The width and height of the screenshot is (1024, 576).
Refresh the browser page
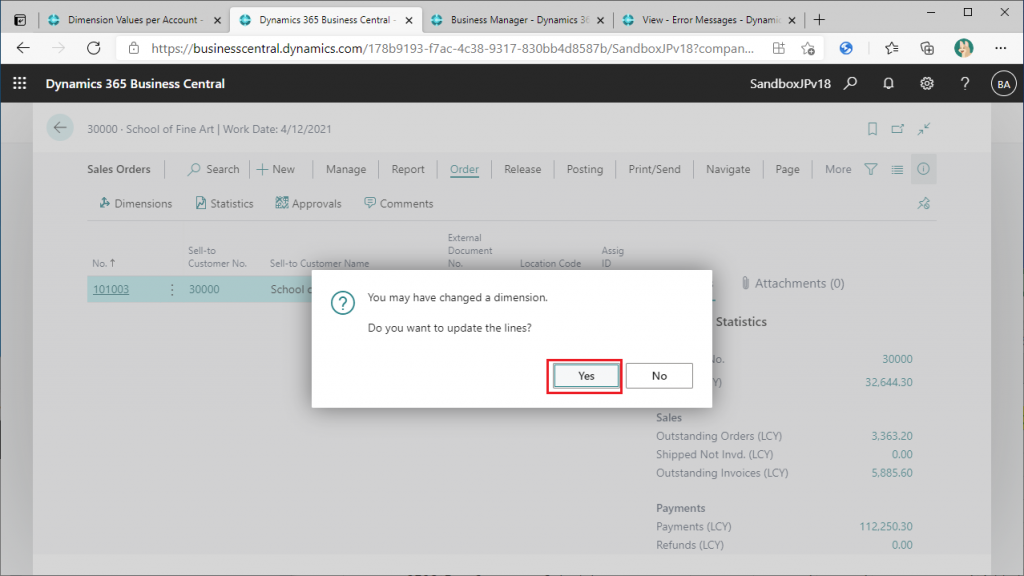[x=94, y=48]
